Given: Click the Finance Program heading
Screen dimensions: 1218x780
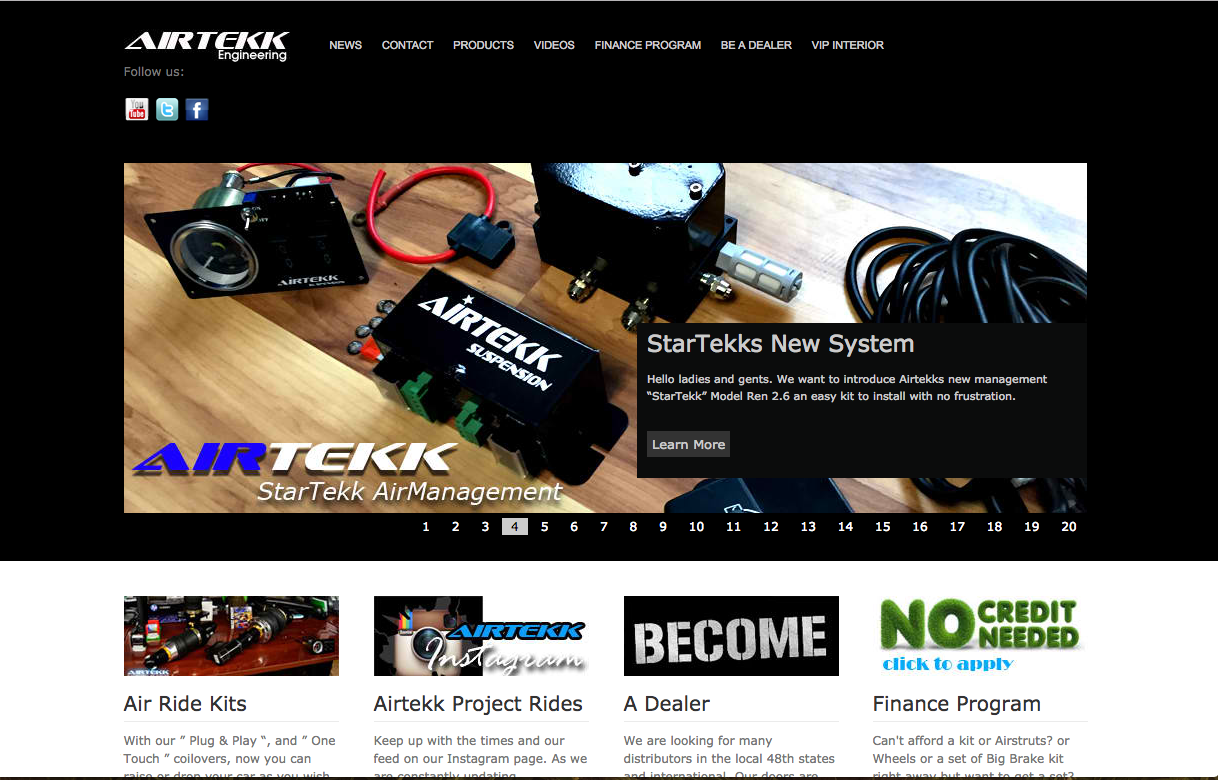Looking at the screenshot, I should click(957, 704).
